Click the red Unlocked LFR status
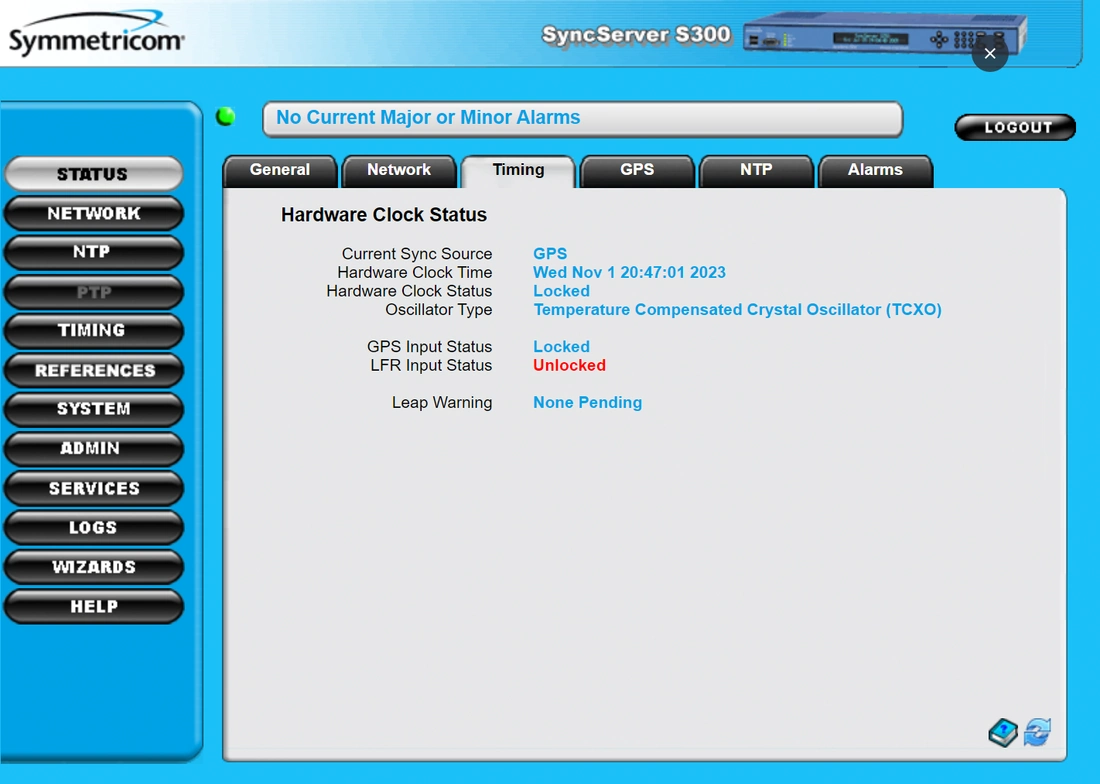1100x784 pixels. click(569, 365)
